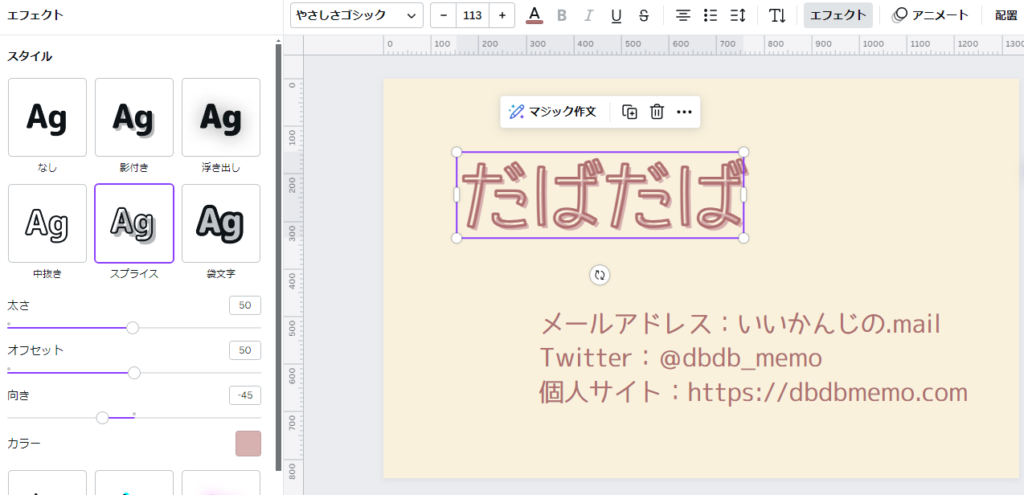
Task: Increase font size with plus button
Action: coord(501,15)
